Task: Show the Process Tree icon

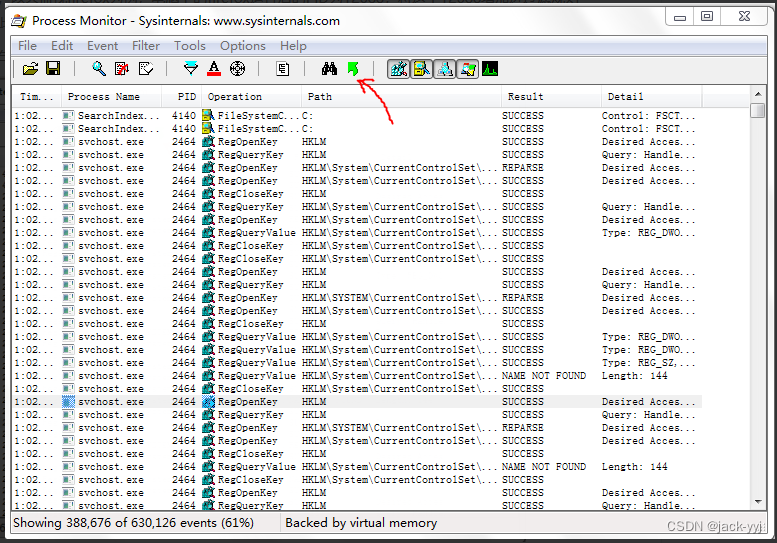Action: pos(282,69)
